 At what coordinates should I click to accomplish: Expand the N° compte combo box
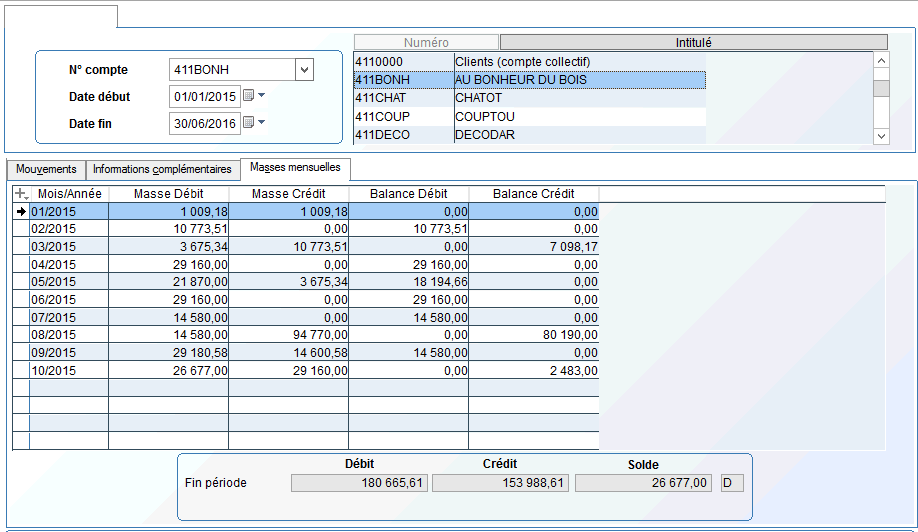(x=305, y=70)
